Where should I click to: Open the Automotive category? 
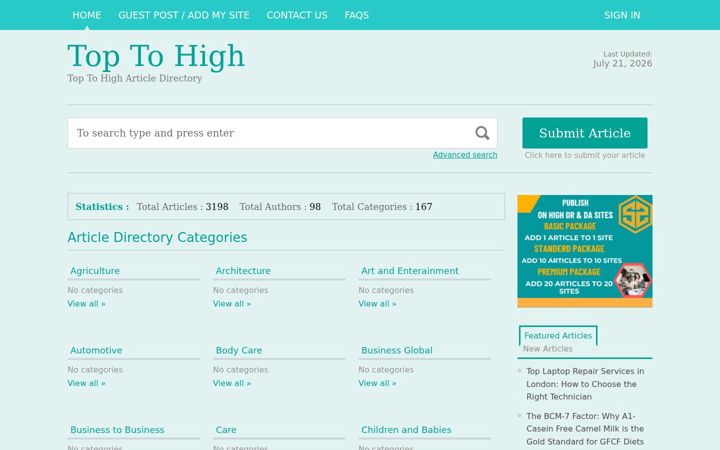tap(96, 350)
